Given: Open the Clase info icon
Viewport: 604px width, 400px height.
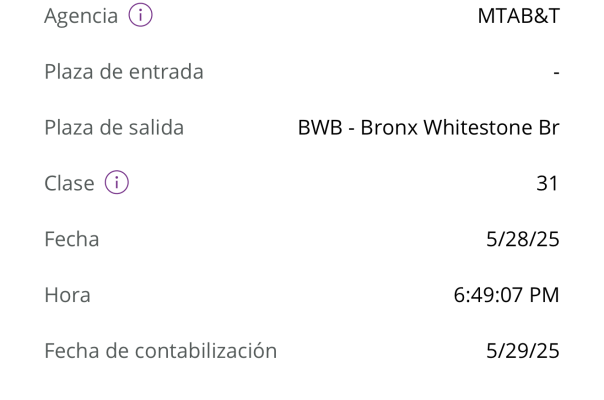Looking at the screenshot, I should coord(117,182).
